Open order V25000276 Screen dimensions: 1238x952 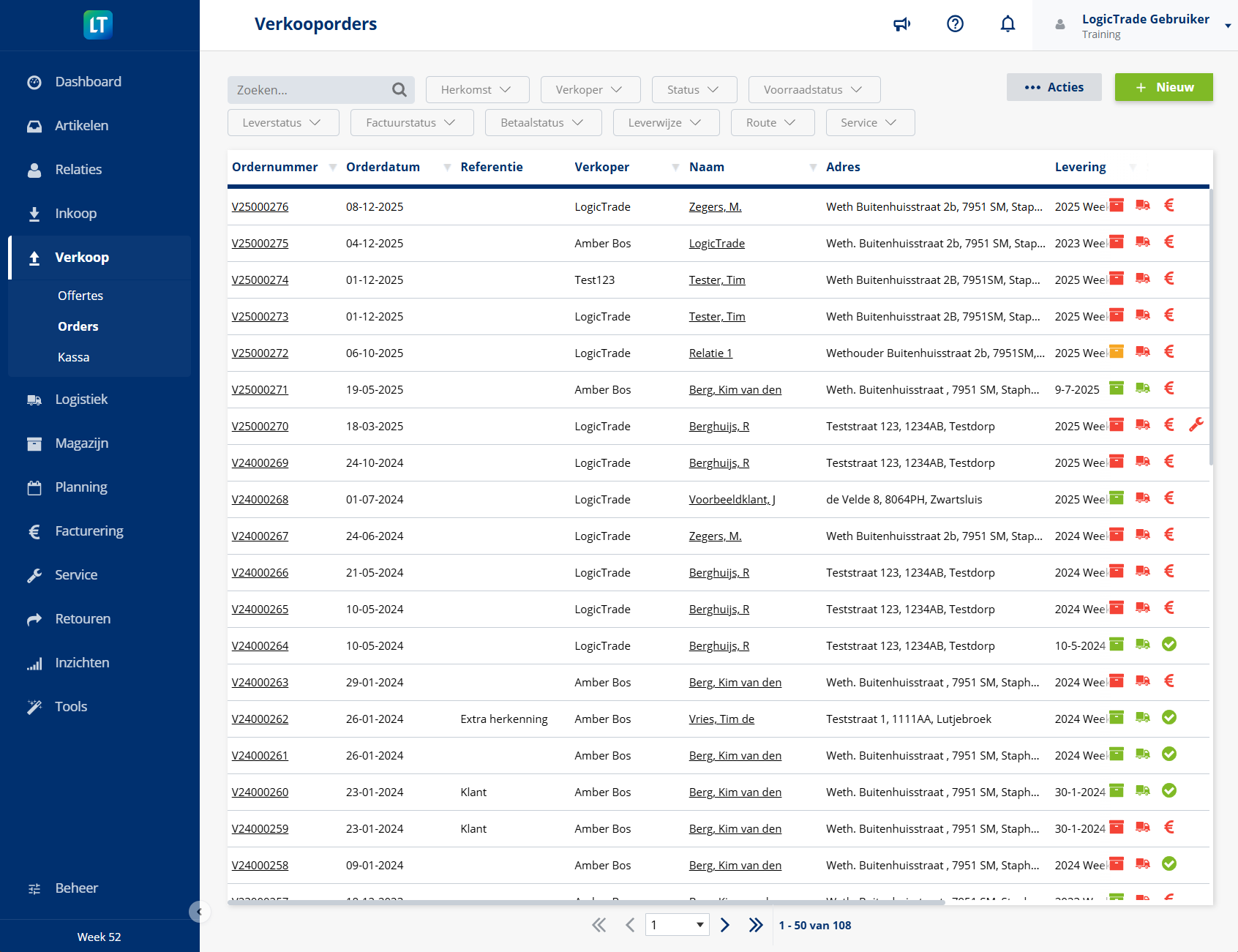click(260, 206)
